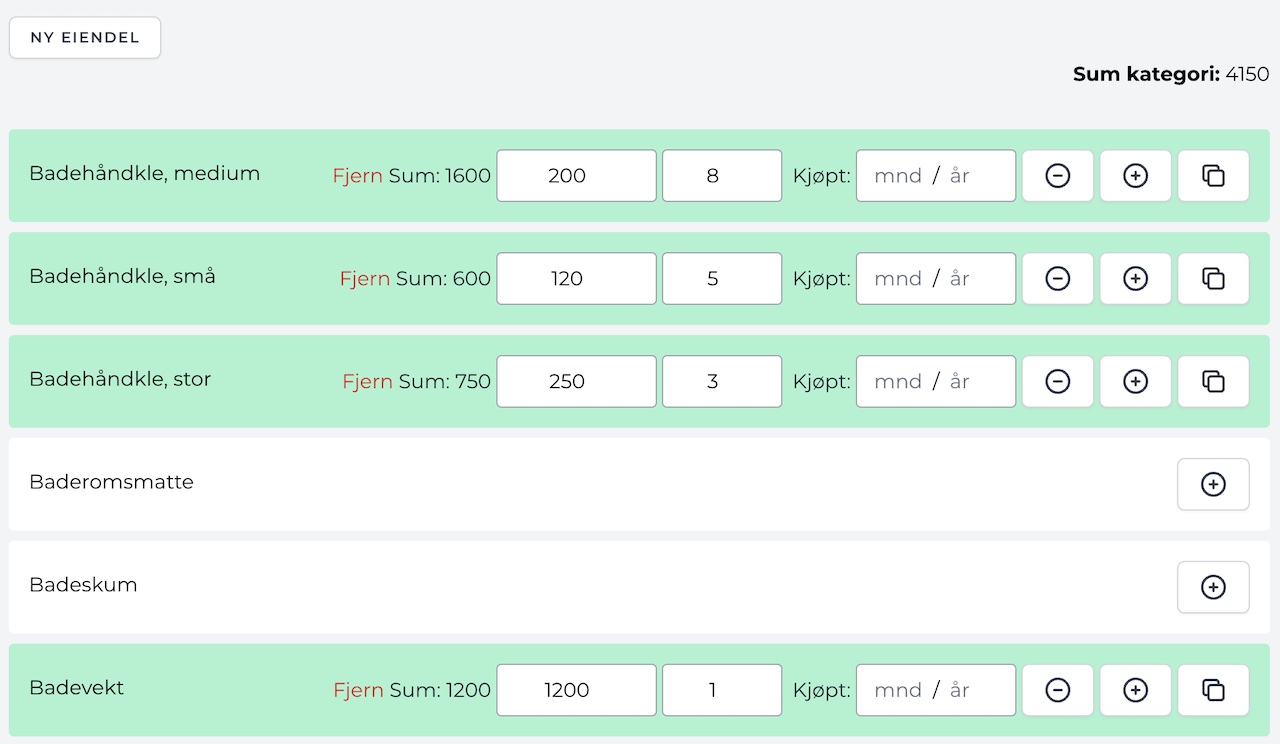Add one more Badehåndkle, stor
Image resolution: width=1280 pixels, height=744 pixels.
click(x=1135, y=382)
